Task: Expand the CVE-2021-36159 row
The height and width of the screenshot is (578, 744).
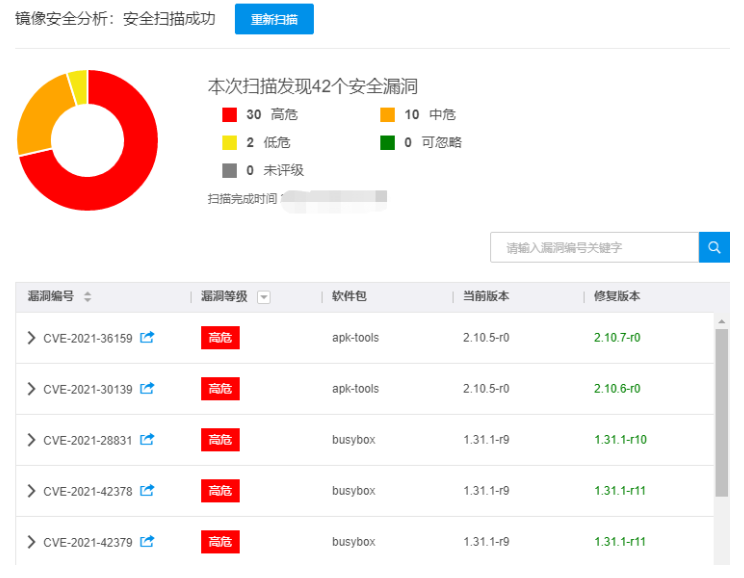Action: click(x=31, y=338)
